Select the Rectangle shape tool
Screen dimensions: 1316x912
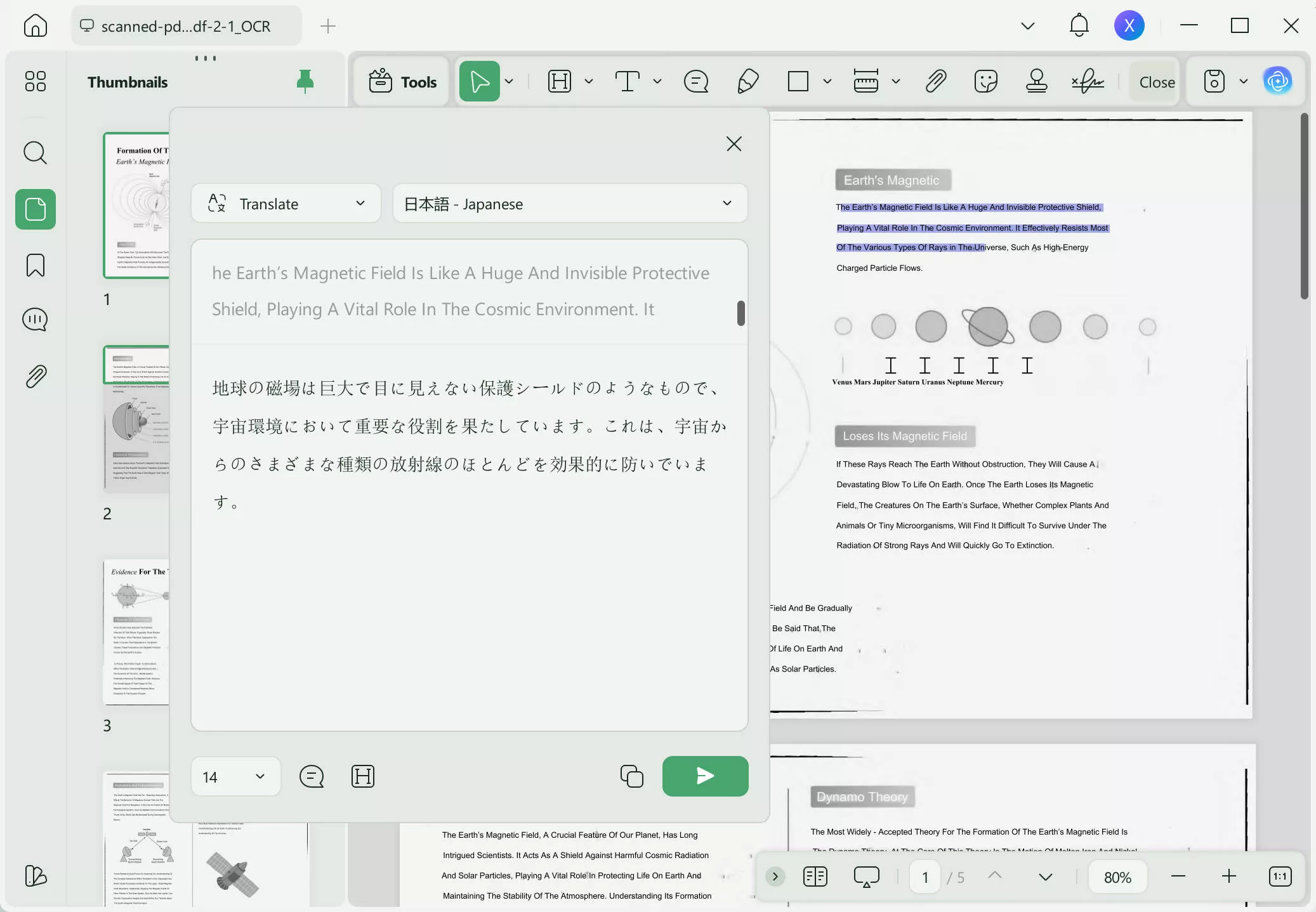pyautogui.click(x=796, y=81)
